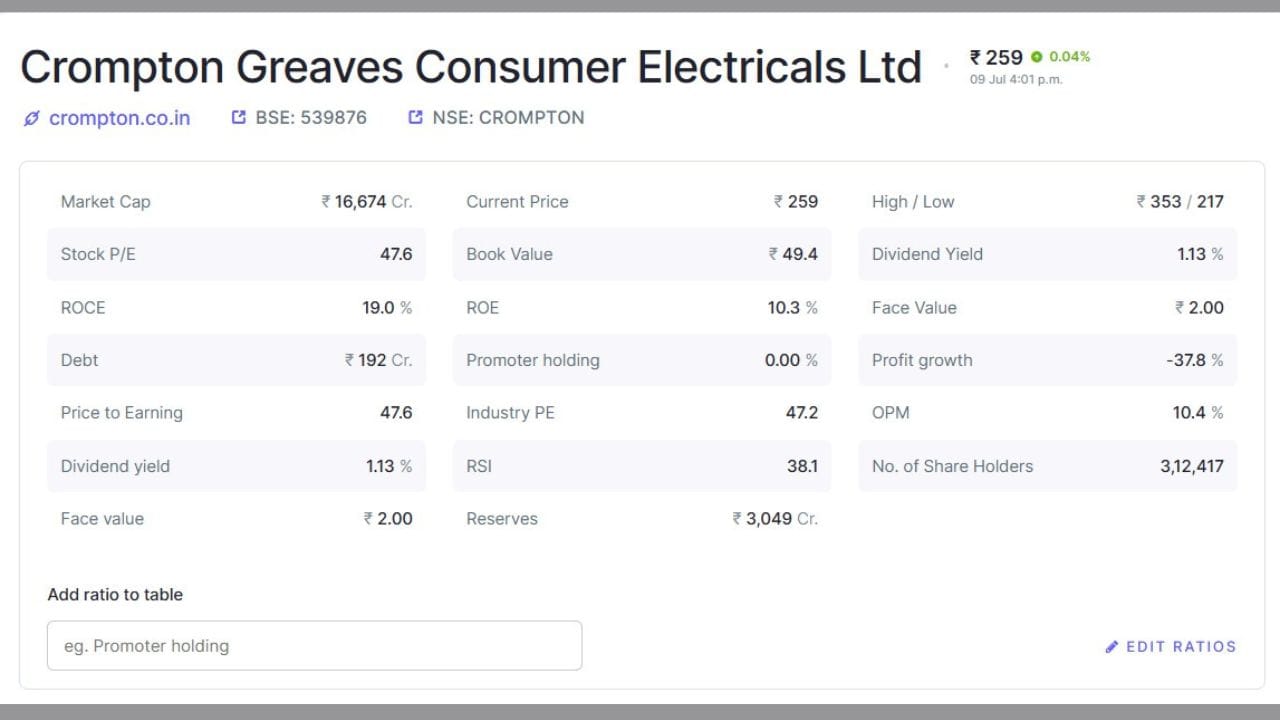This screenshot has height=720, width=1280.
Task: Click the Debt ₹ 192 Cr. row
Action: coord(236,360)
